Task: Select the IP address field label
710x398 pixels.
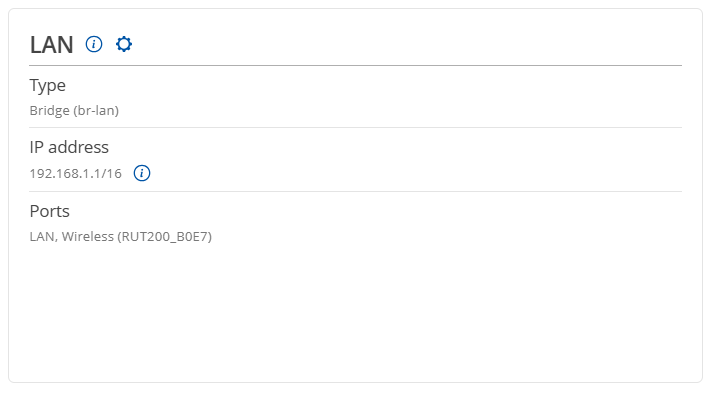Action: coord(69,147)
